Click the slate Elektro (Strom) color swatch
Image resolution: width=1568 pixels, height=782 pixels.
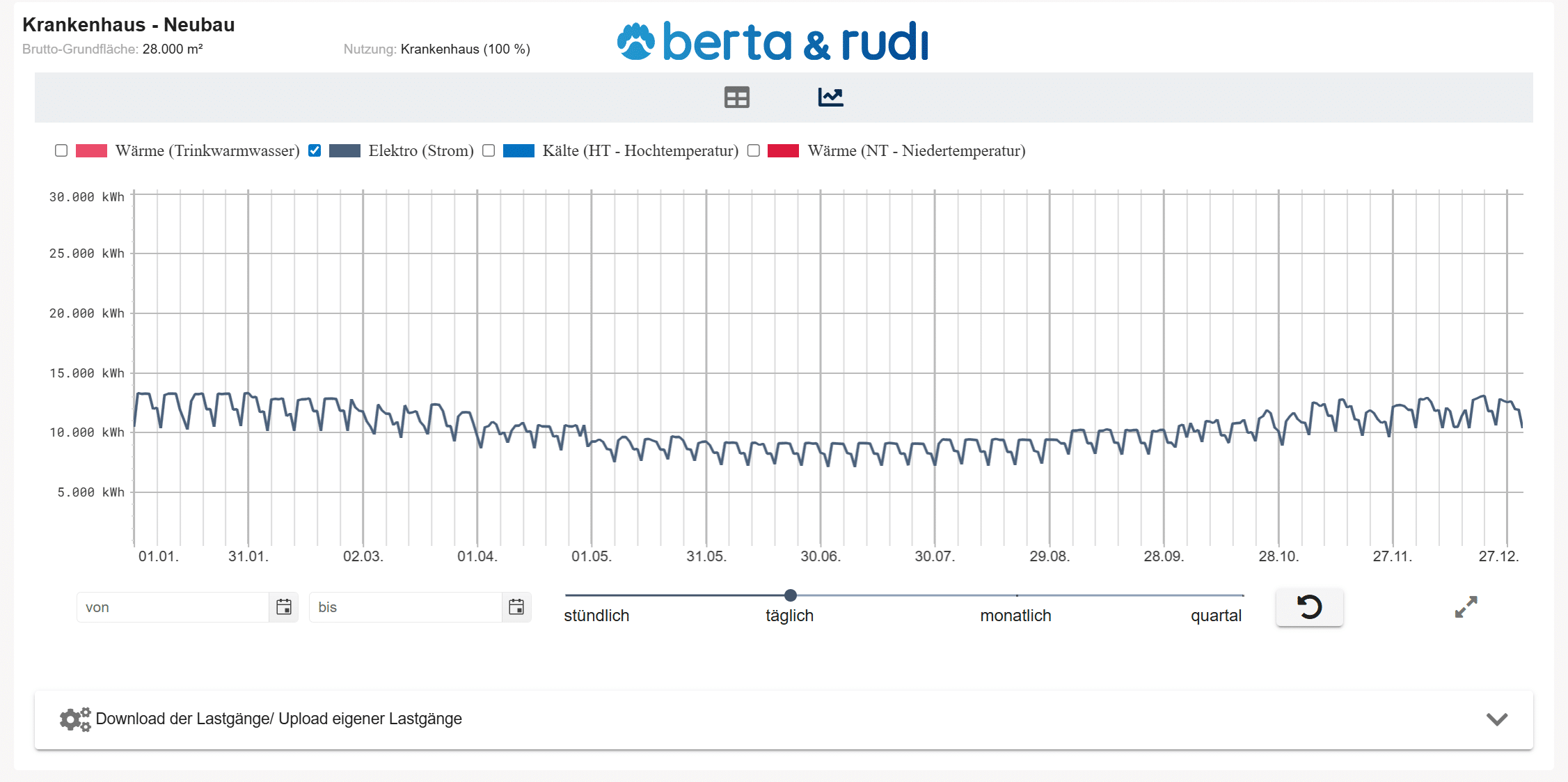click(x=345, y=150)
